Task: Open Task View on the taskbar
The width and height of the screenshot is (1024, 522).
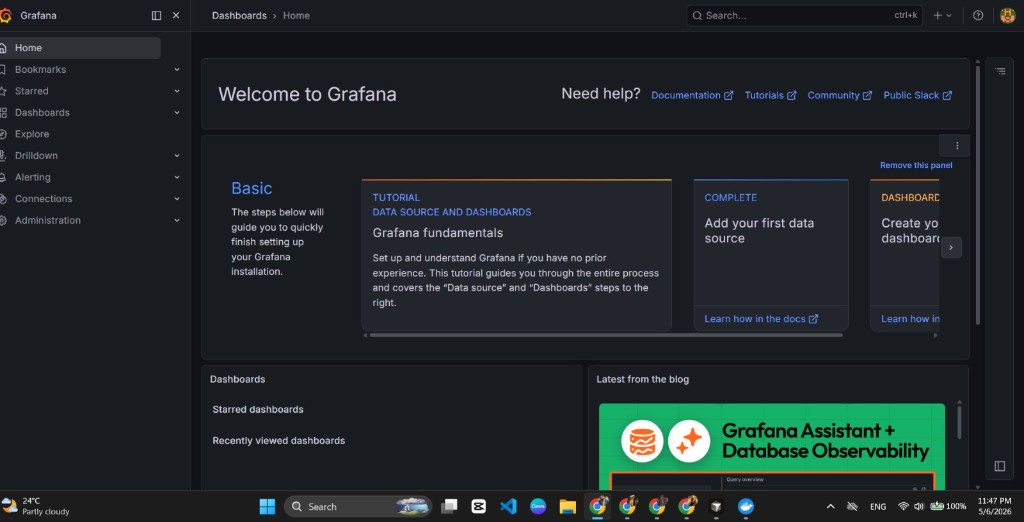Action: (x=449, y=506)
